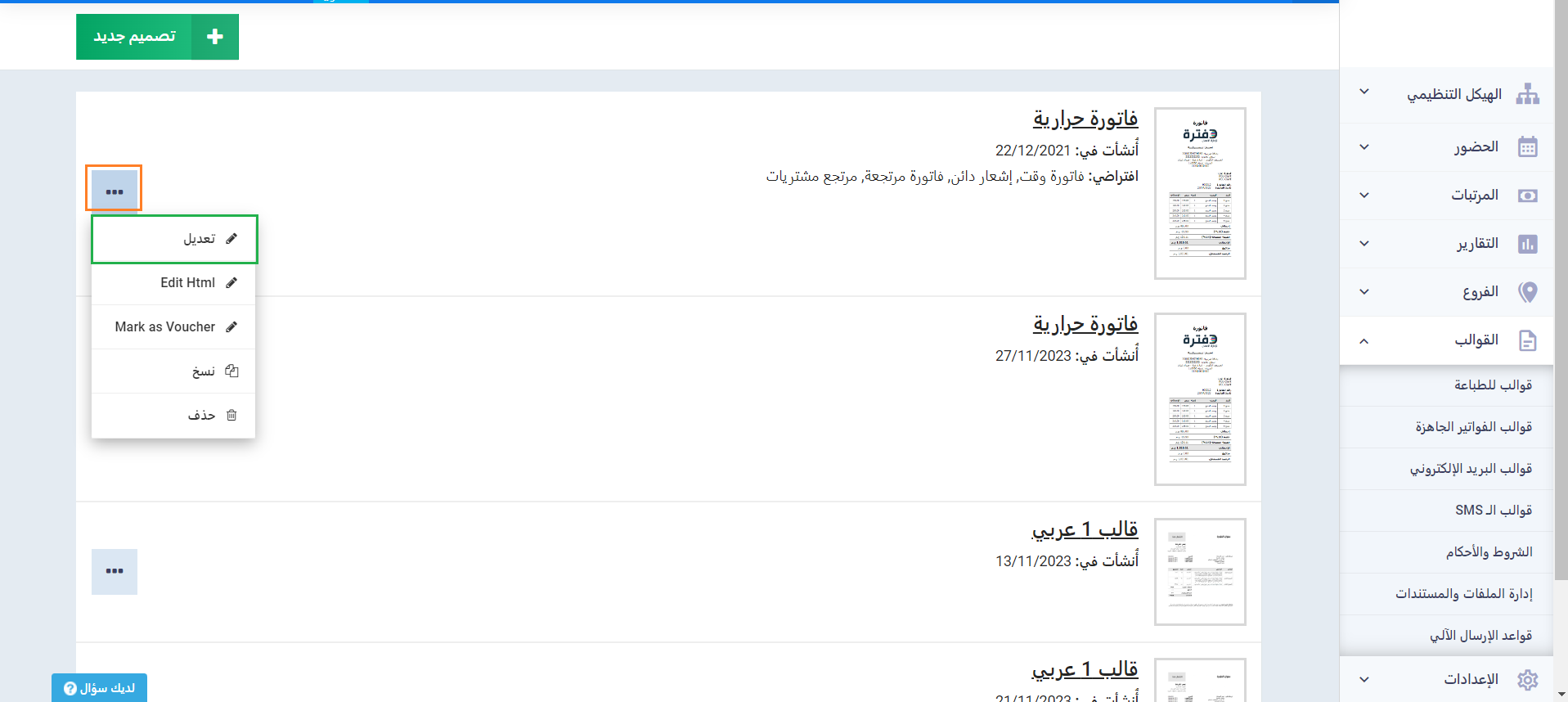Select Mark as Voucher option
The height and width of the screenshot is (702, 1568).
(x=174, y=327)
